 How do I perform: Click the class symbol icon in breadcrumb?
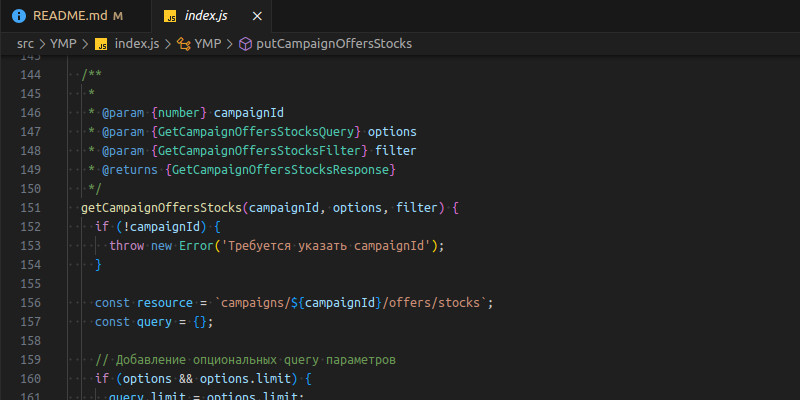pos(184,44)
